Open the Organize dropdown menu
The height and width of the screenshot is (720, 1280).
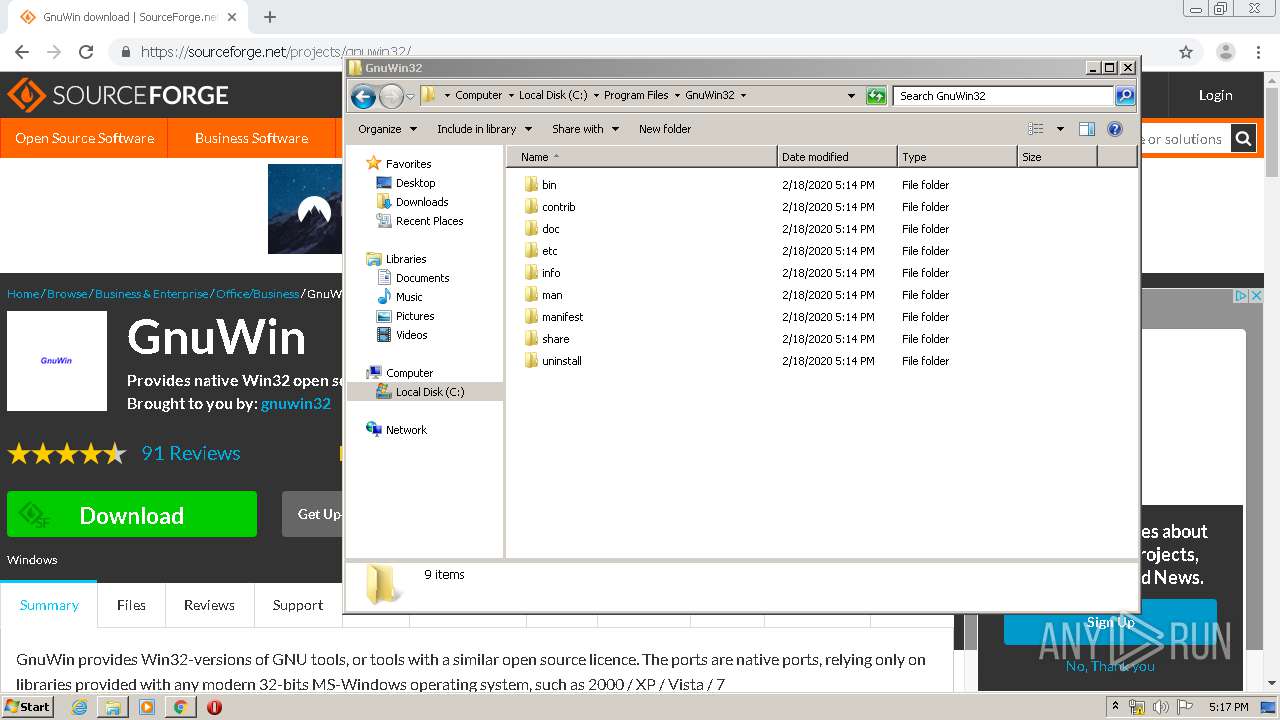tap(387, 129)
